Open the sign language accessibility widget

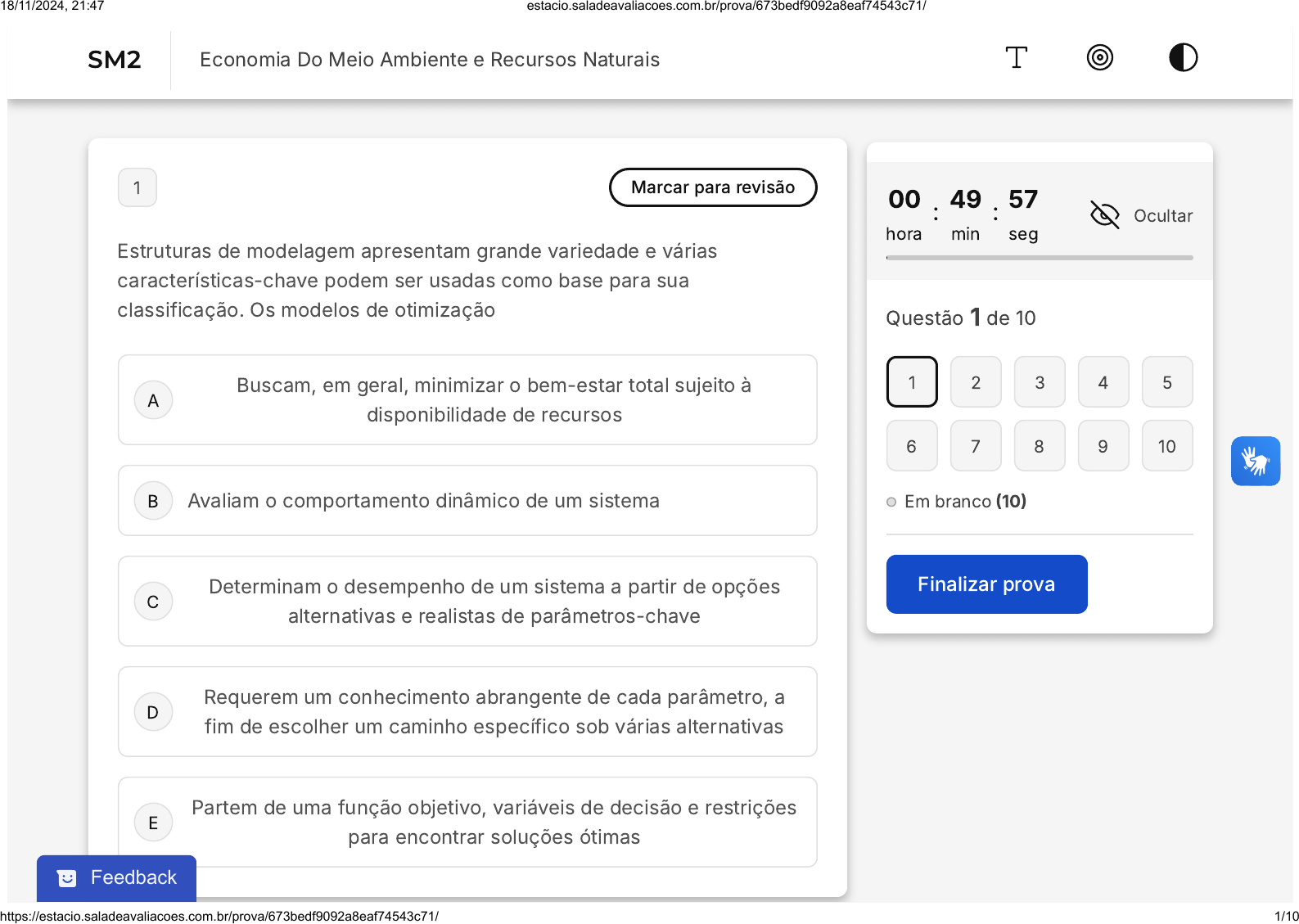pos(1255,461)
